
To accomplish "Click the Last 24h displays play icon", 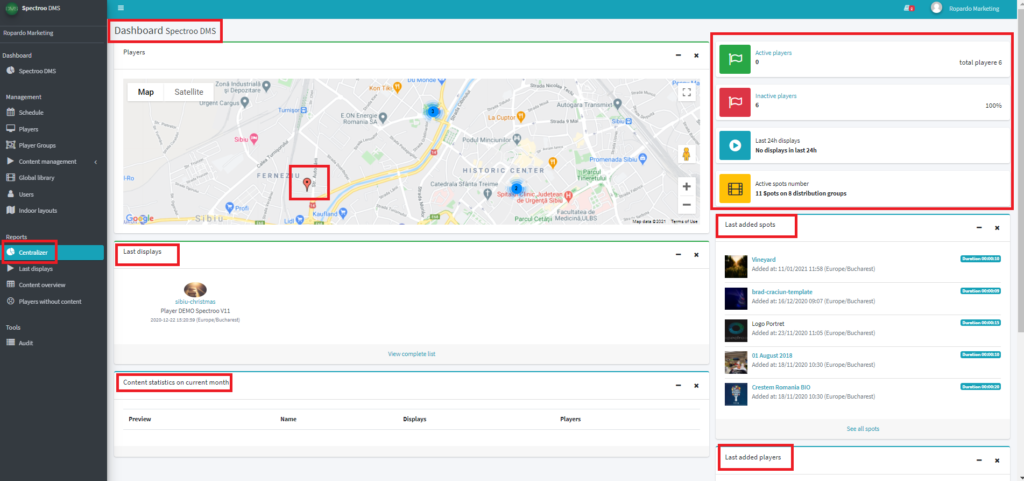I will click(x=735, y=146).
